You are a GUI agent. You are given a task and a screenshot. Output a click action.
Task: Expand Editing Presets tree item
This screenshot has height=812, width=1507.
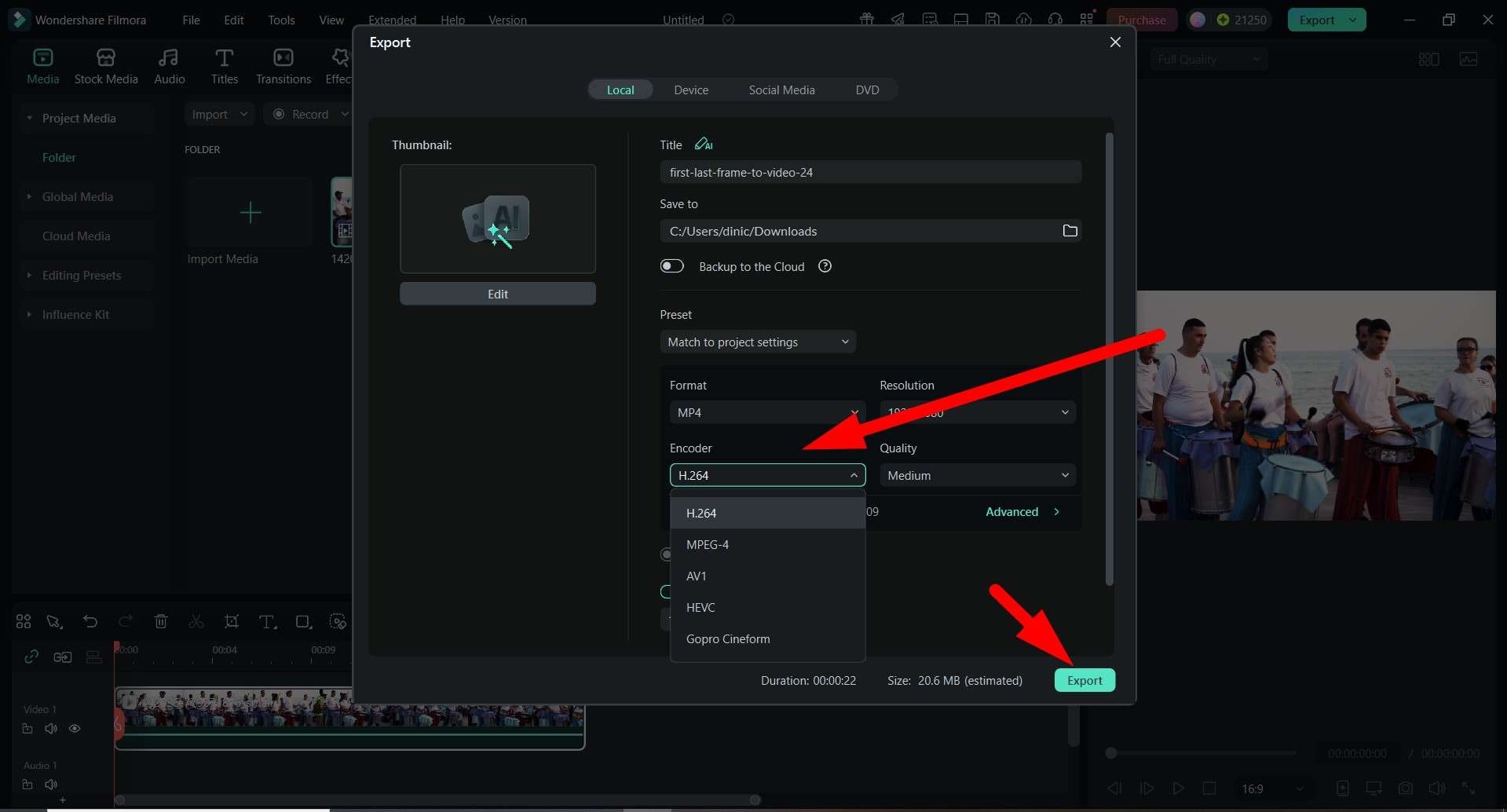[x=29, y=275]
